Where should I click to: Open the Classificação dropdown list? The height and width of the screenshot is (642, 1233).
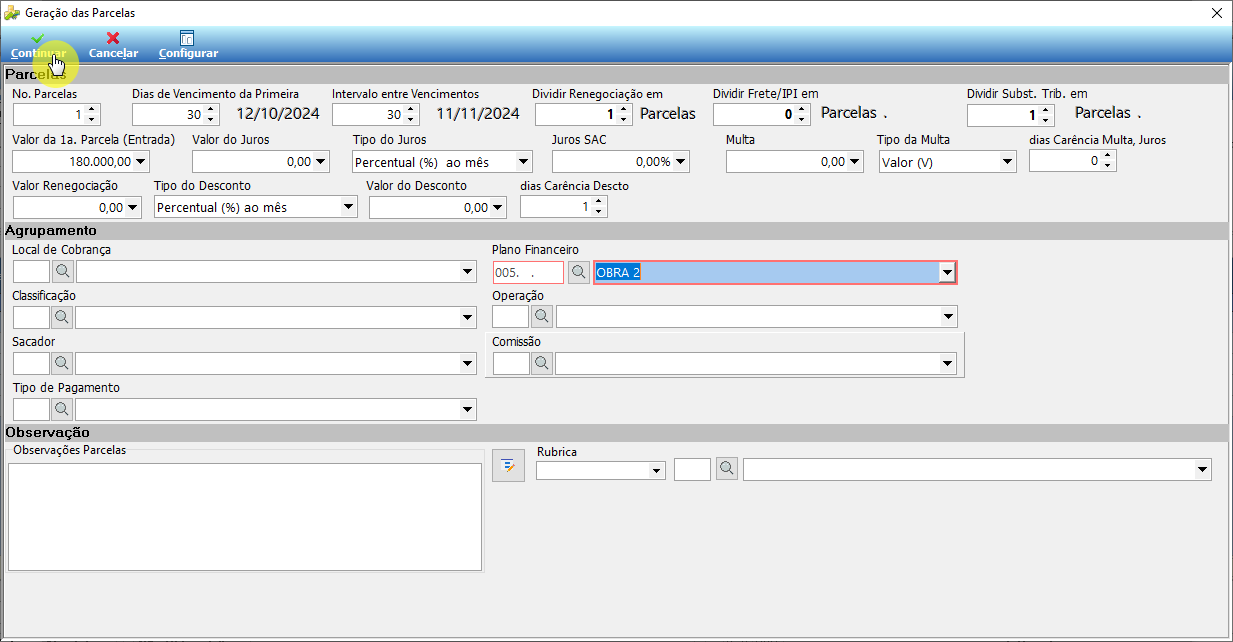click(x=467, y=317)
